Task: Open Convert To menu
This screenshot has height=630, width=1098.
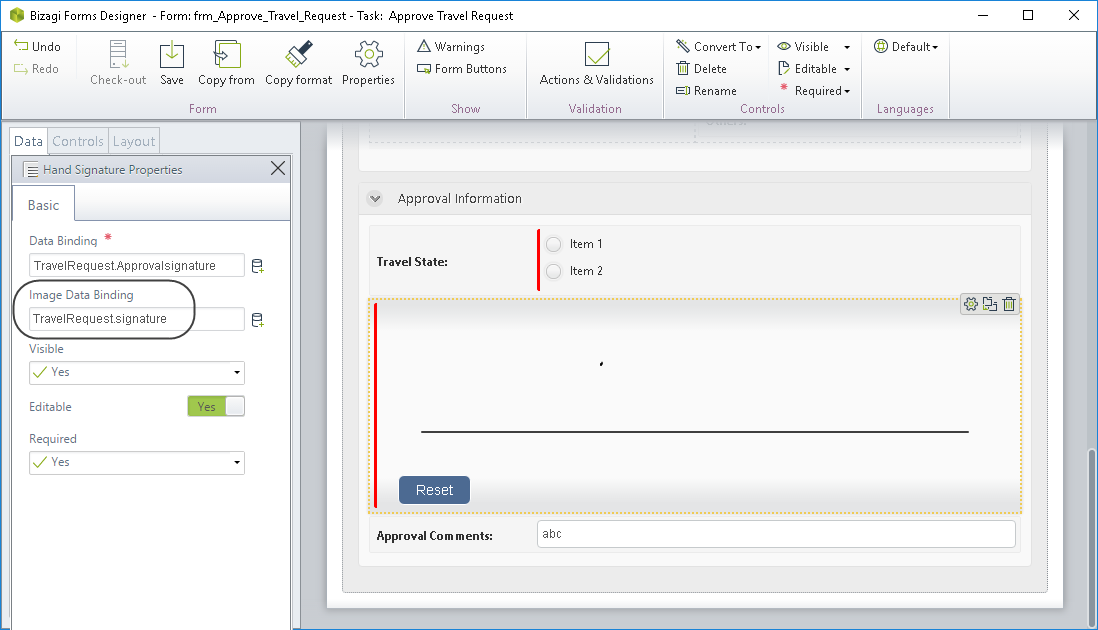Action: coord(718,46)
